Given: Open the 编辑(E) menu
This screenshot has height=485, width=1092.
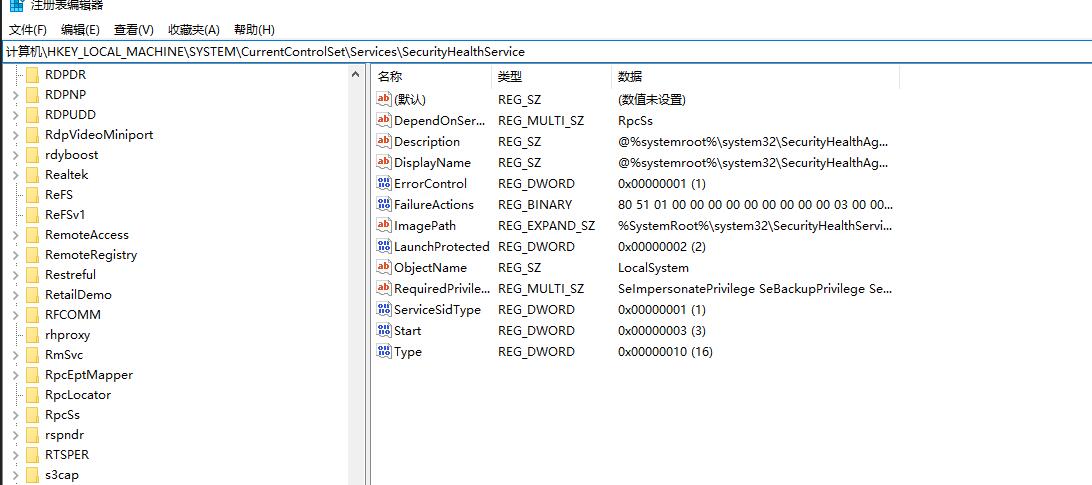Looking at the screenshot, I should [x=80, y=29].
